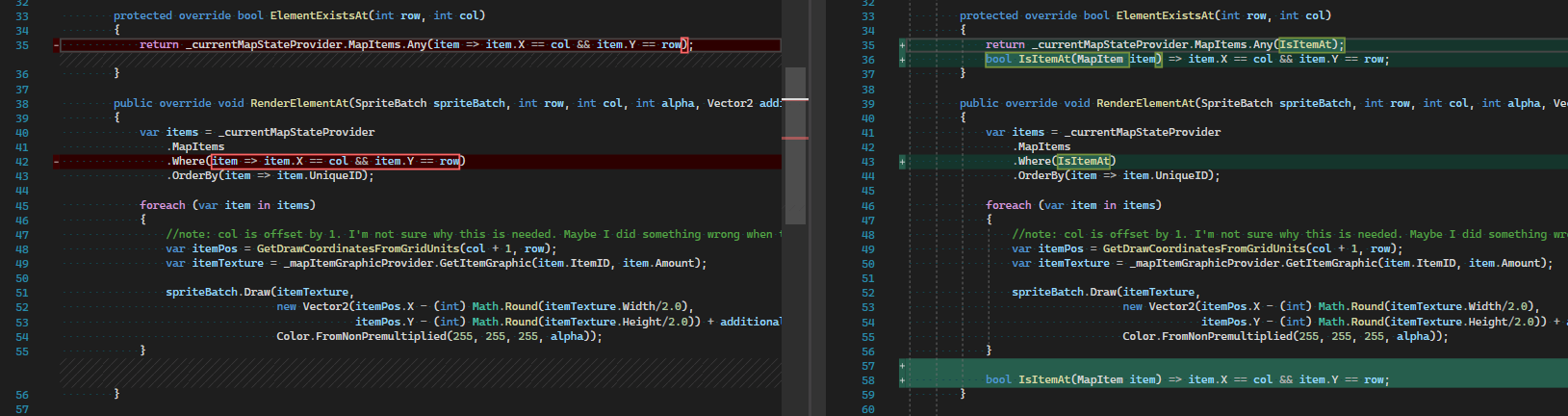Viewport: 1568px width, 416px height.
Task: Click the diff scrollbar thumb between panes
Action: coord(795,145)
